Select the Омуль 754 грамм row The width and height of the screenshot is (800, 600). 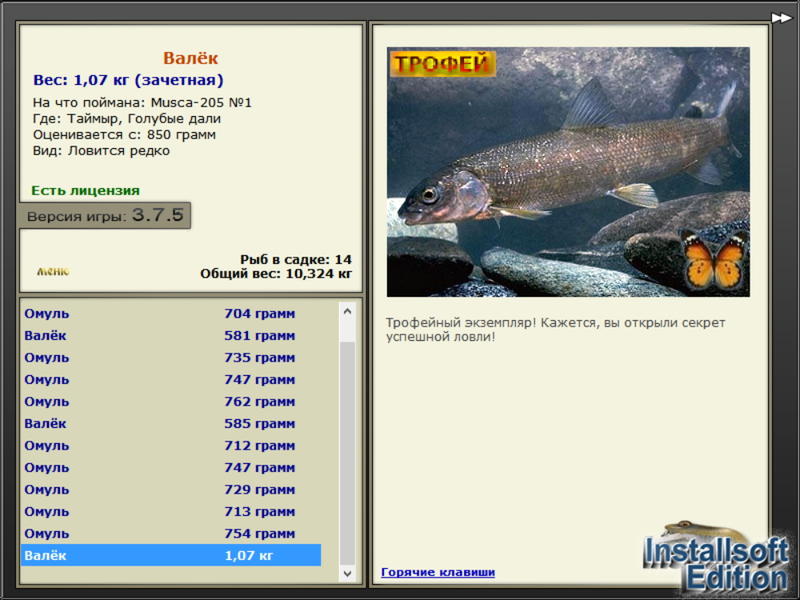[171, 533]
